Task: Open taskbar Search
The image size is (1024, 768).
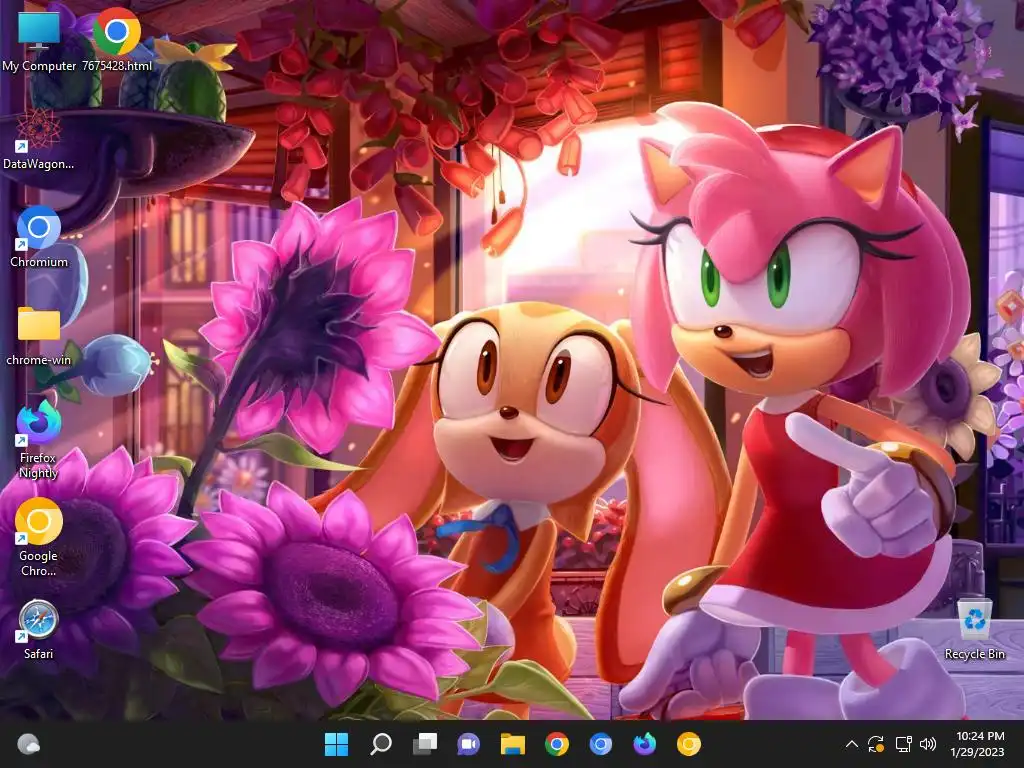Action: click(x=381, y=744)
